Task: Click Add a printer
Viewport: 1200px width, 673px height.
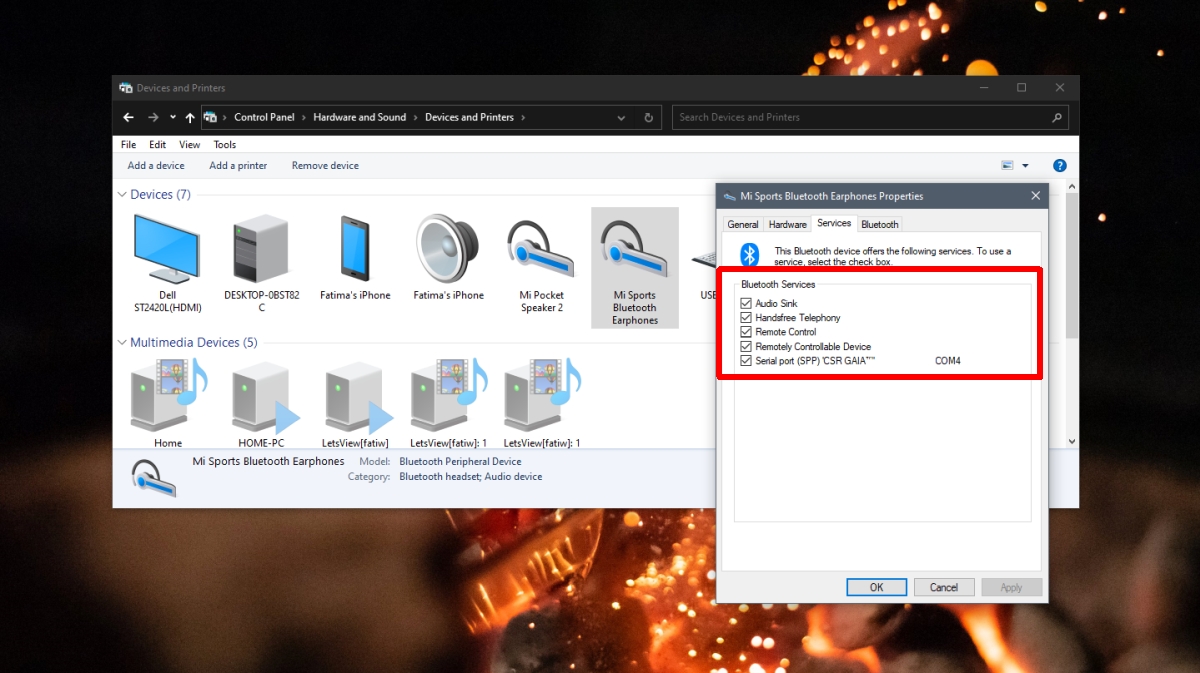Action: point(238,166)
